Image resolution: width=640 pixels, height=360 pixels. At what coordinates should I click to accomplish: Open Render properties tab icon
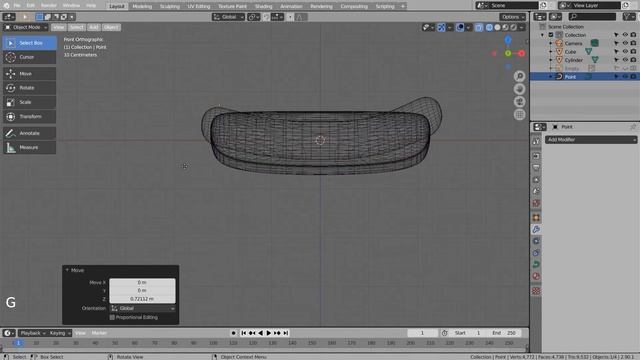[536, 156]
